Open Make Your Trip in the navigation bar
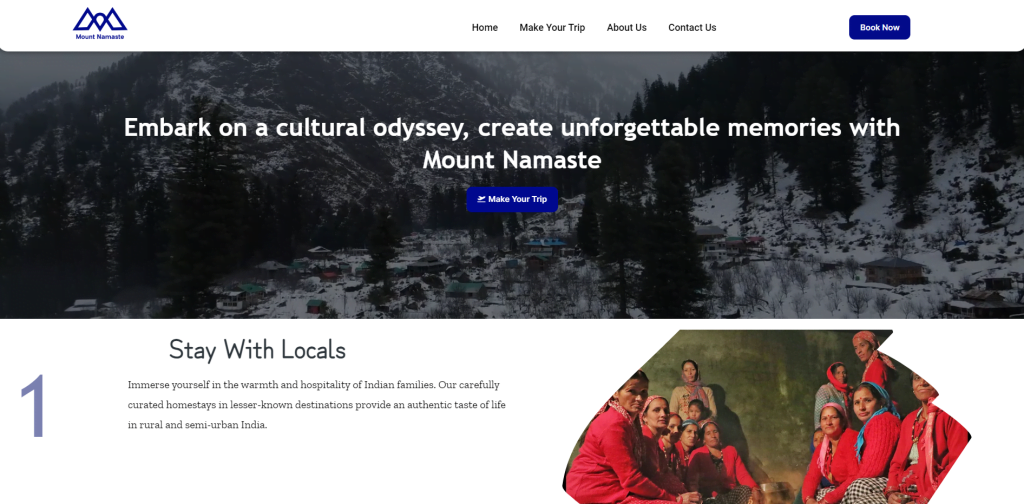Viewport: 1024px width, 504px height. pyautogui.click(x=552, y=27)
